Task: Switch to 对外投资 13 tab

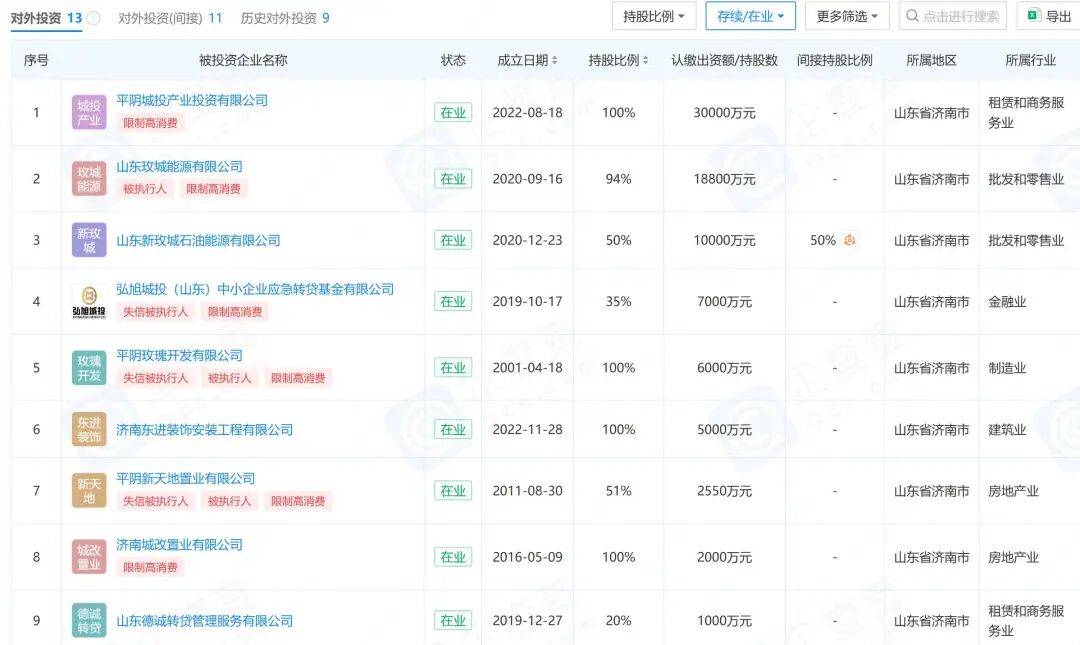Action: click(x=46, y=18)
